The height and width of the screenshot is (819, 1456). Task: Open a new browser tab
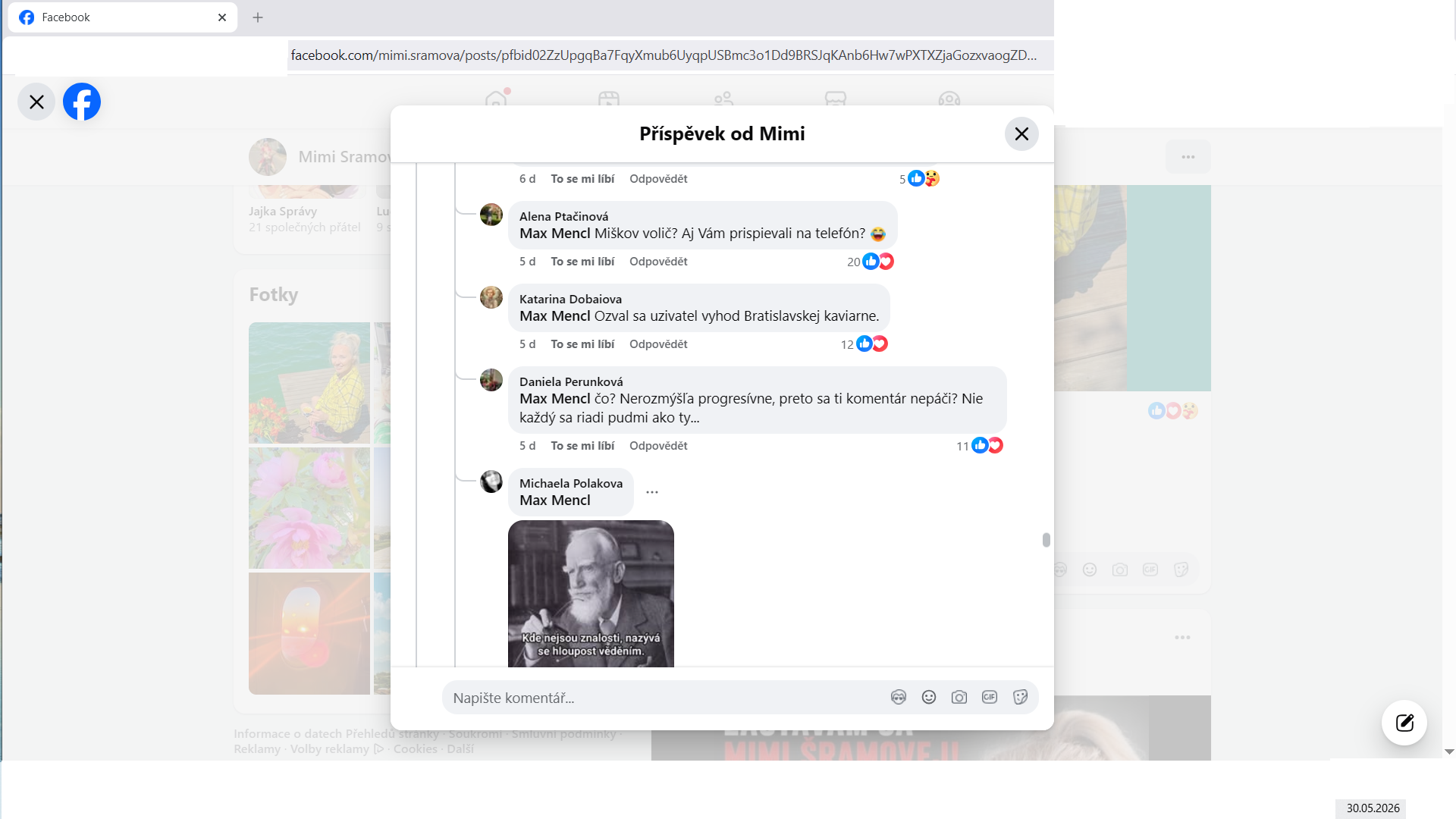click(258, 17)
